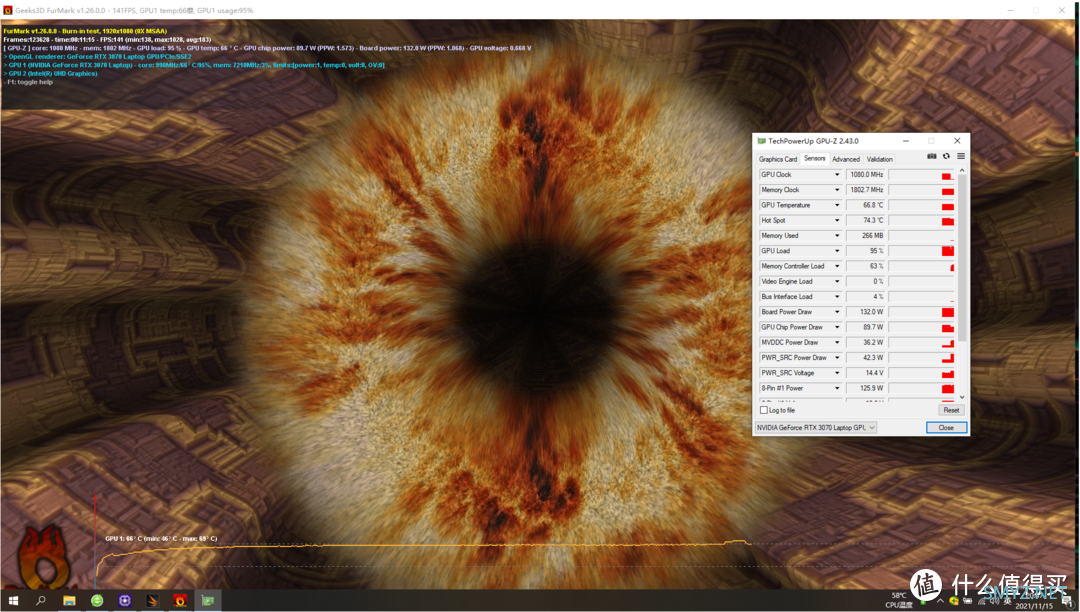The height and width of the screenshot is (612, 1080).
Task: Click the FurMark title bar app icon
Action: (x=8, y=10)
